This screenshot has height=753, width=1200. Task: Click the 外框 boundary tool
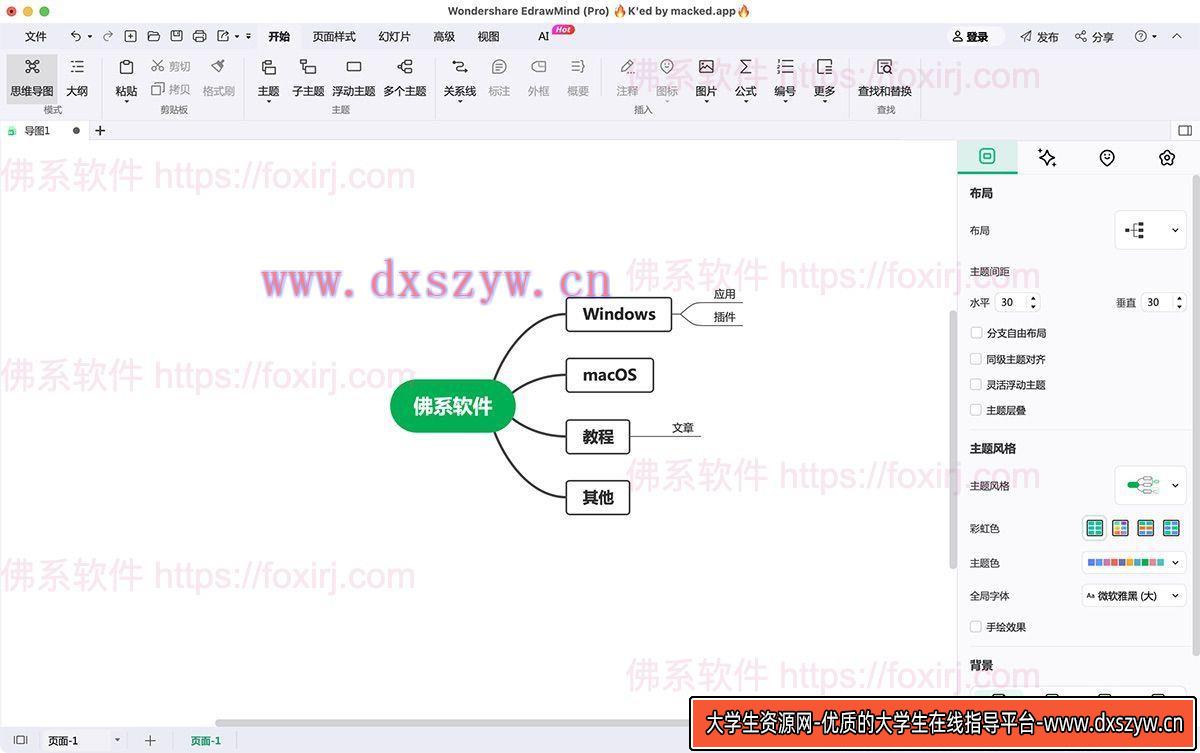539,77
